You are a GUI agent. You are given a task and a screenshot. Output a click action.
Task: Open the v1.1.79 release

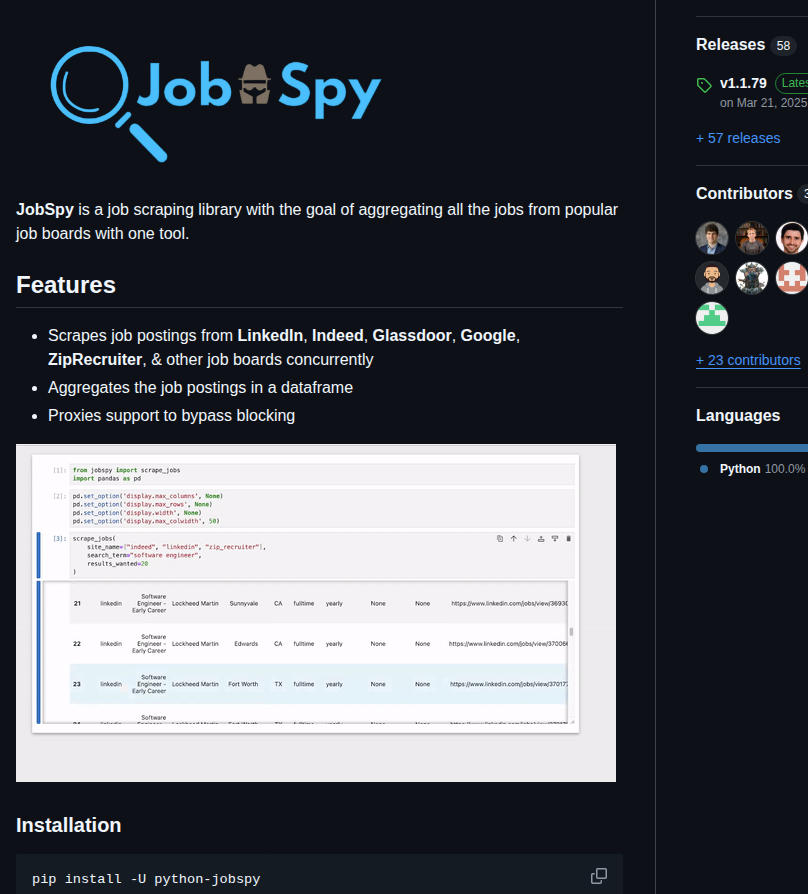pos(743,83)
